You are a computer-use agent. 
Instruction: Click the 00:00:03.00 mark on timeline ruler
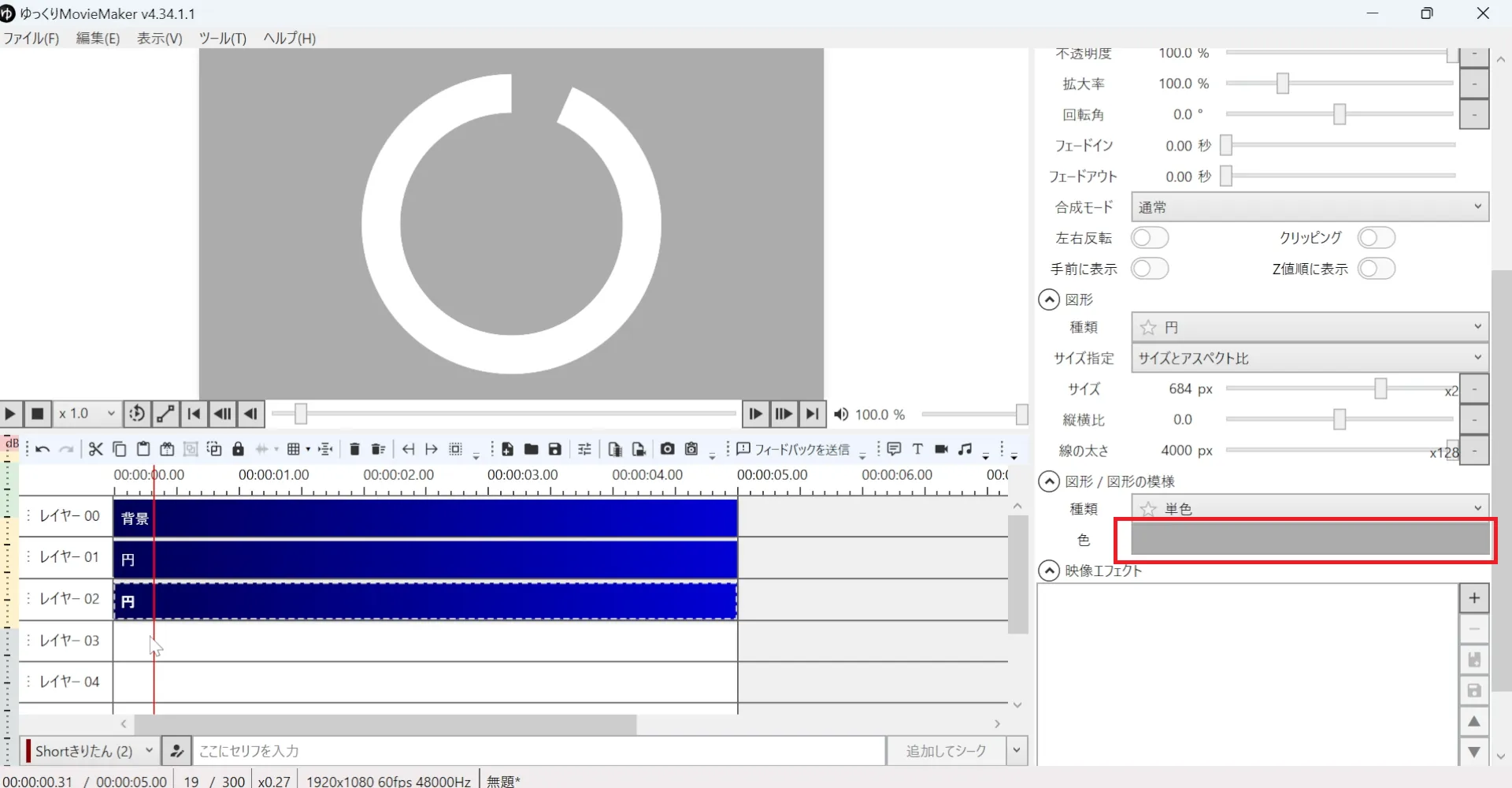click(x=522, y=475)
